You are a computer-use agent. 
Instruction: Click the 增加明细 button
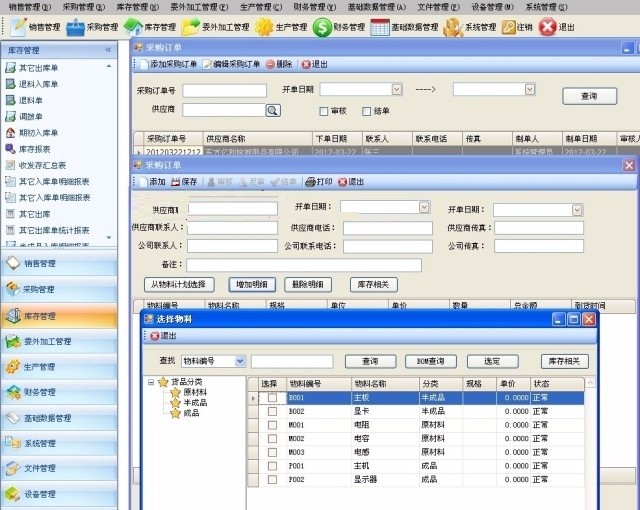[252, 284]
